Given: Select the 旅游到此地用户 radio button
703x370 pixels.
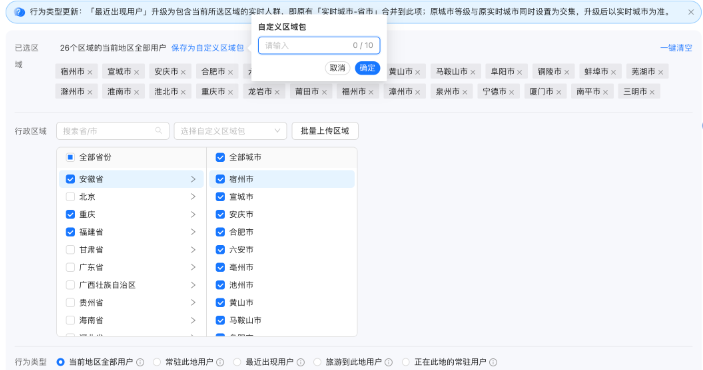Looking at the screenshot, I should pos(317,362).
